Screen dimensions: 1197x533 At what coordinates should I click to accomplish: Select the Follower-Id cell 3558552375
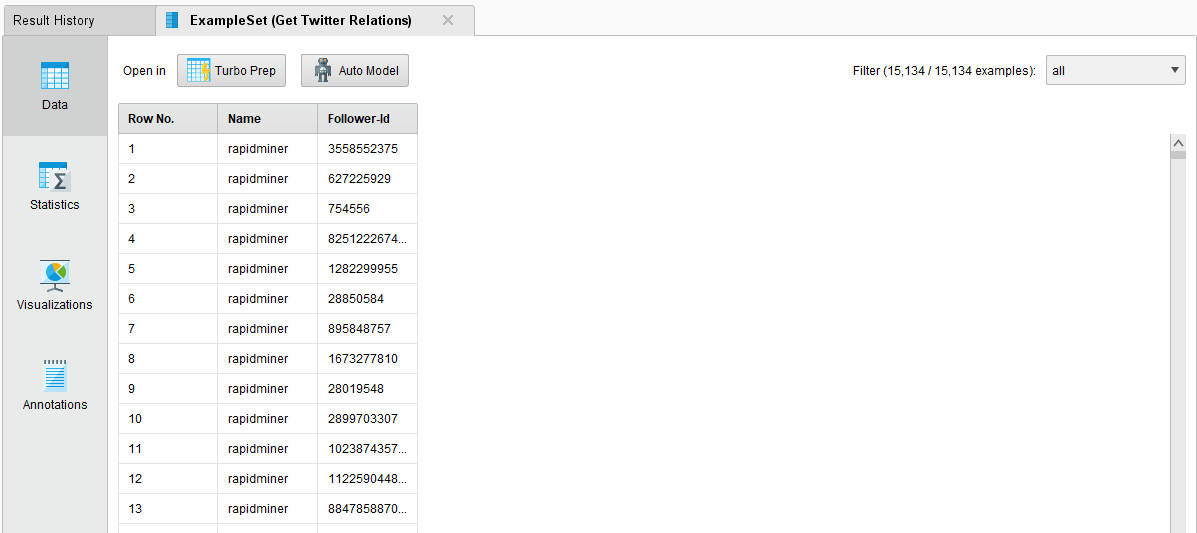pyautogui.click(x=363, y=149)
